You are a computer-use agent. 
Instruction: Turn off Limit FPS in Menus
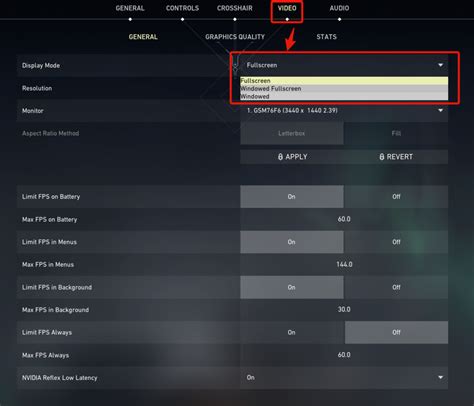coord(396,242)
